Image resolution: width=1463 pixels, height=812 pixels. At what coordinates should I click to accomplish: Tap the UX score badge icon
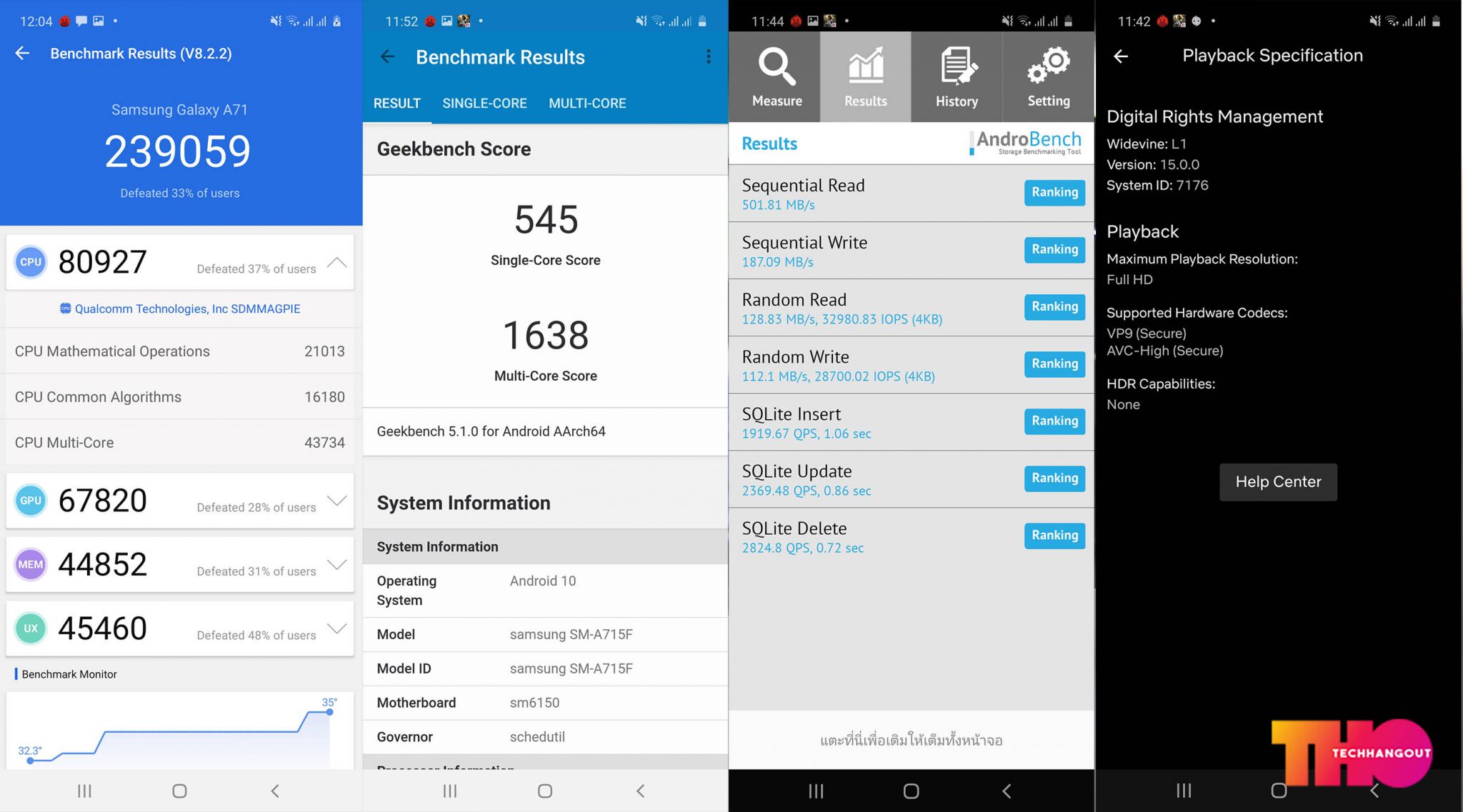[x=31, y=628]
